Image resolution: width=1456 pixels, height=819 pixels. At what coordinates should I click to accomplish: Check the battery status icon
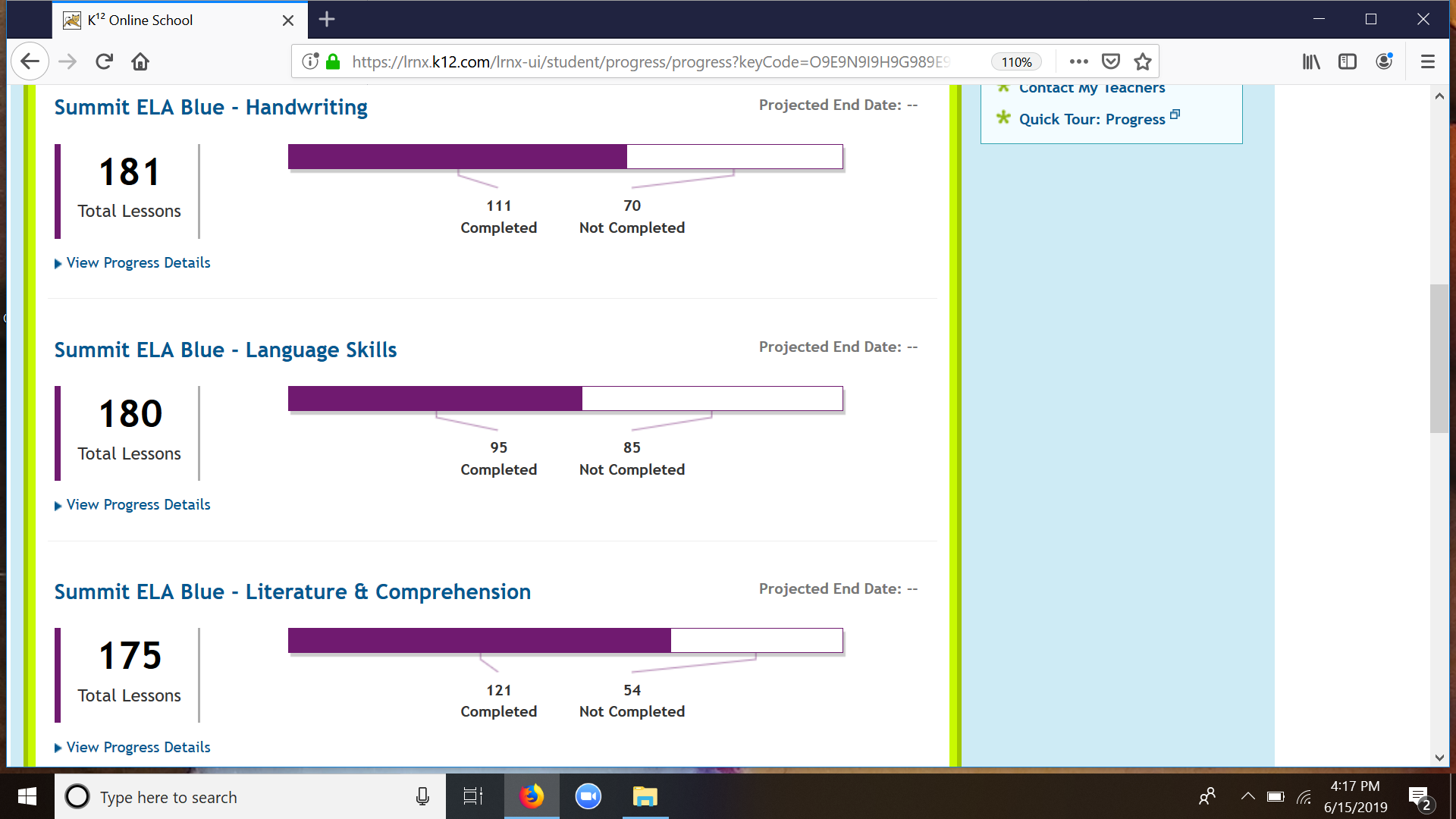pos(1276,796)
